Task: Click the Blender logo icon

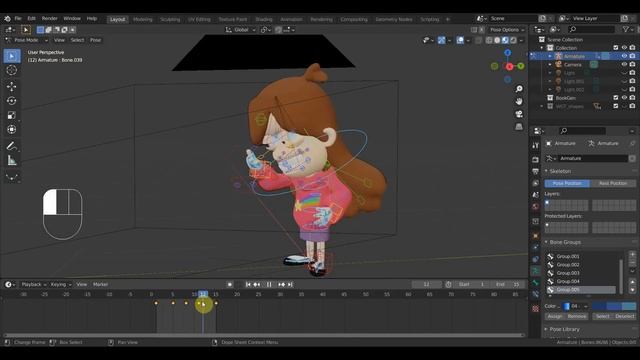Action: pyautogui.click(x=7, y=19)
